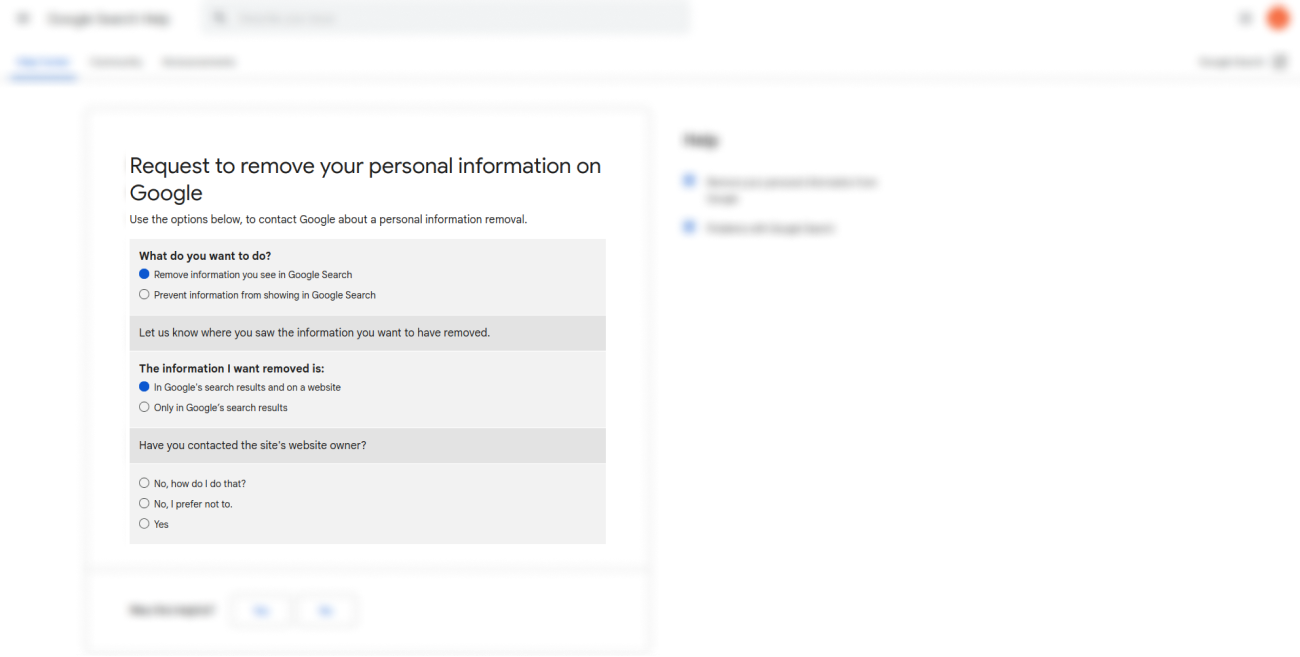
Task: Click the Yes button for helpful feedback
Action: 261,610
